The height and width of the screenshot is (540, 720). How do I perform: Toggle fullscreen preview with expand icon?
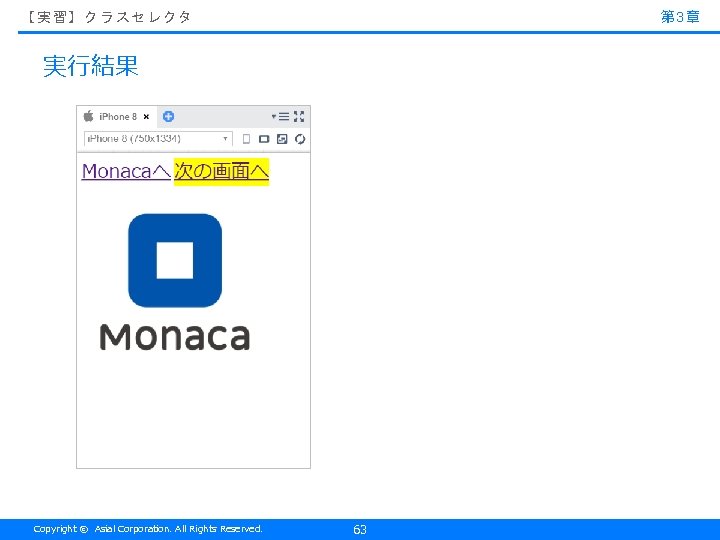(x=299, y=117)
